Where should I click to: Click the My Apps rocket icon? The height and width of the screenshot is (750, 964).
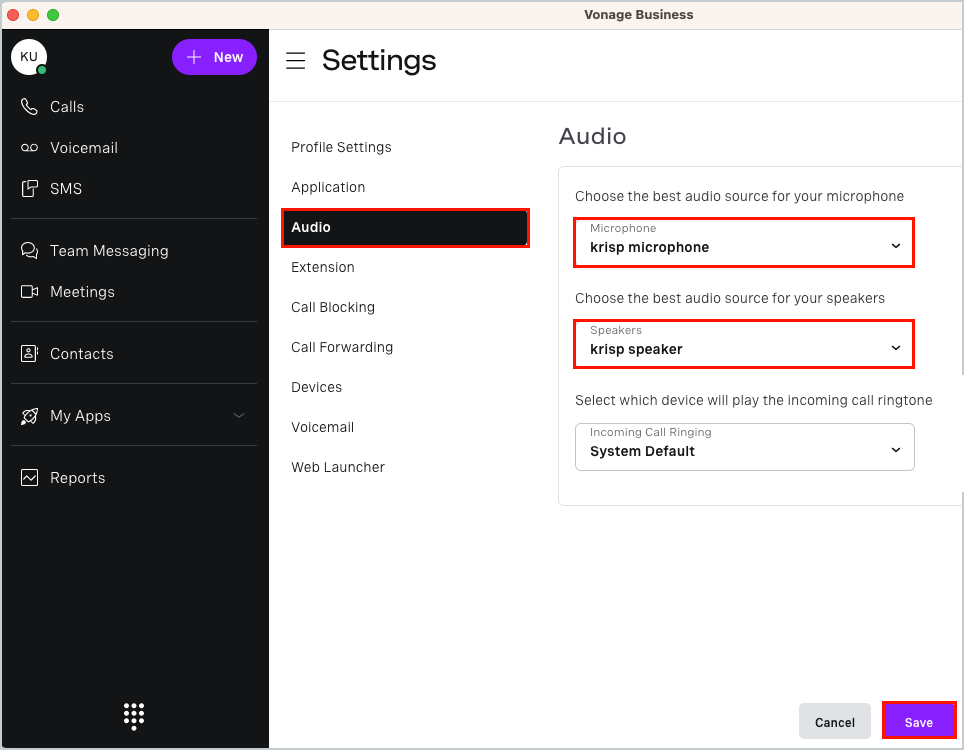pos(29,416)
